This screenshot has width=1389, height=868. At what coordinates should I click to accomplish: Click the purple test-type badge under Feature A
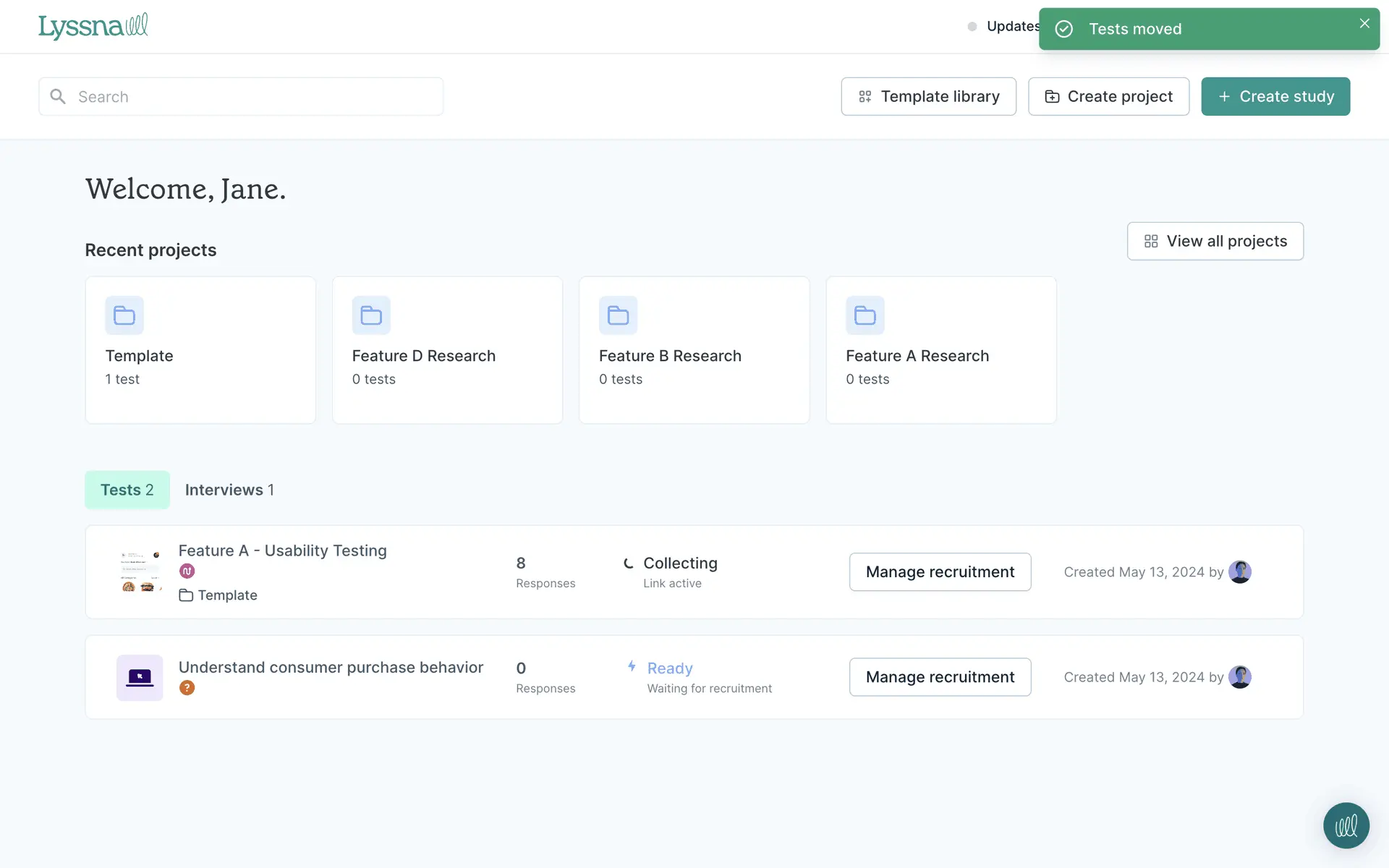click(187, 571)
